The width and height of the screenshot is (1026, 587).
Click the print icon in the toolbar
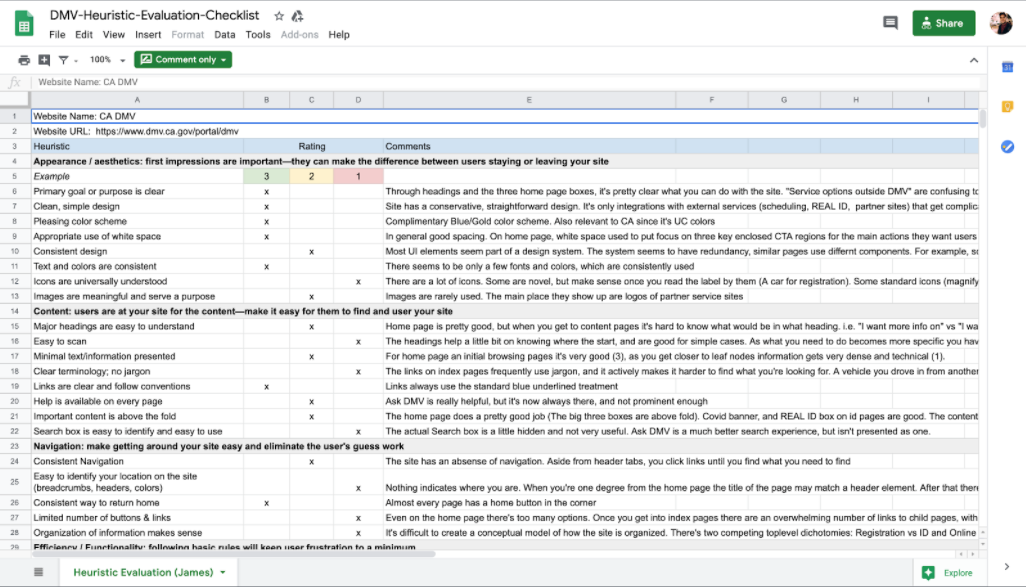click(x=24, y=60)
